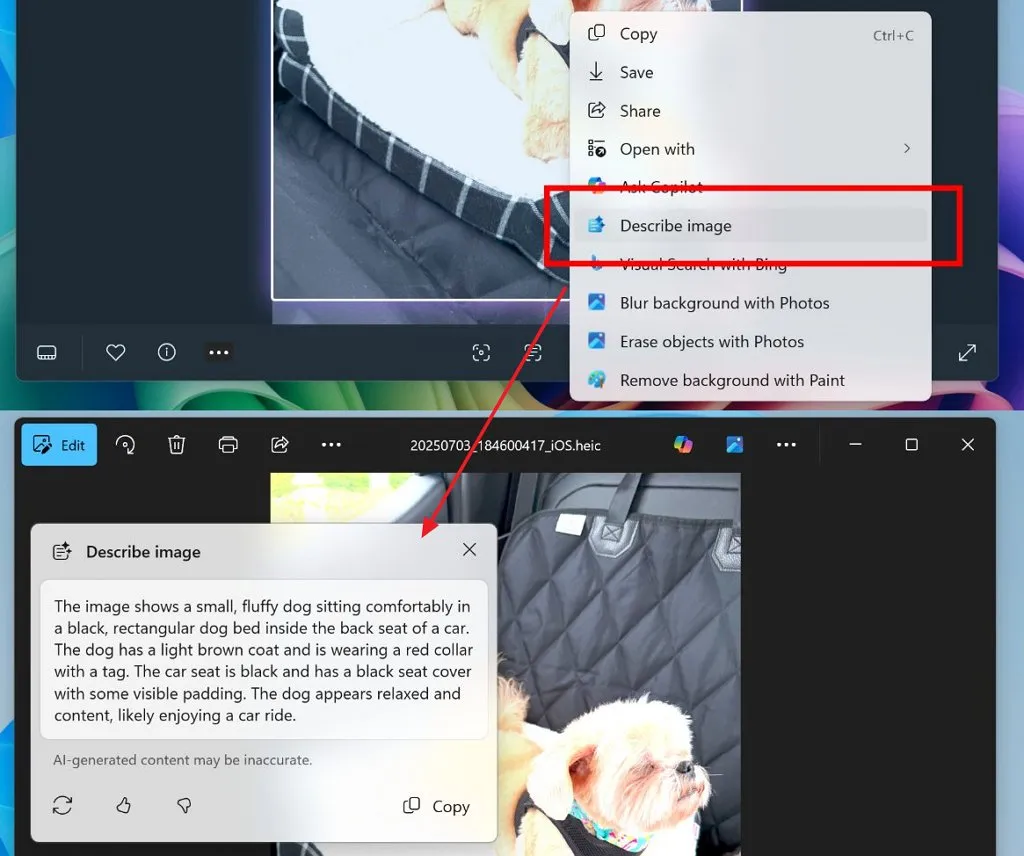
Task: Delete the current photo
Action: (x=177, y=444)
